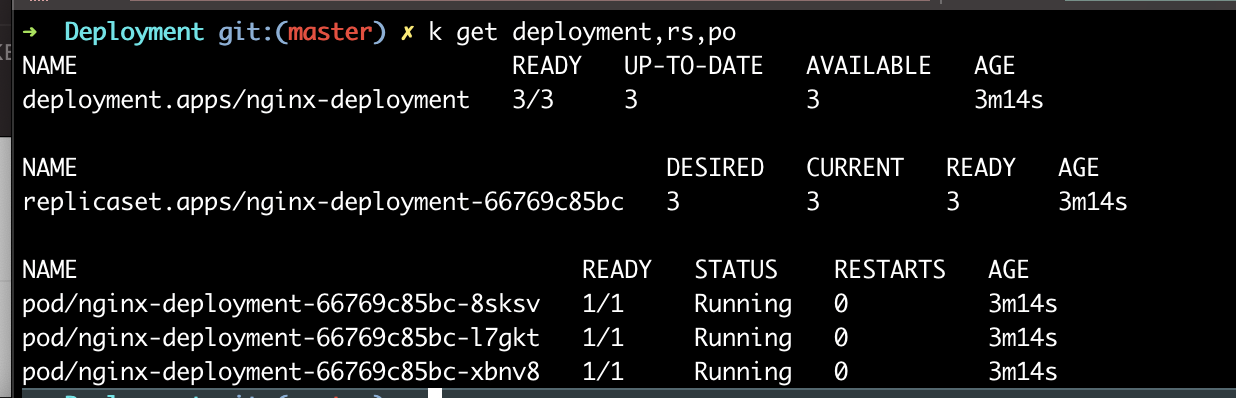Click pod name ending in l7gkt
The image size is (1236, 398).
tap(281, 337)
